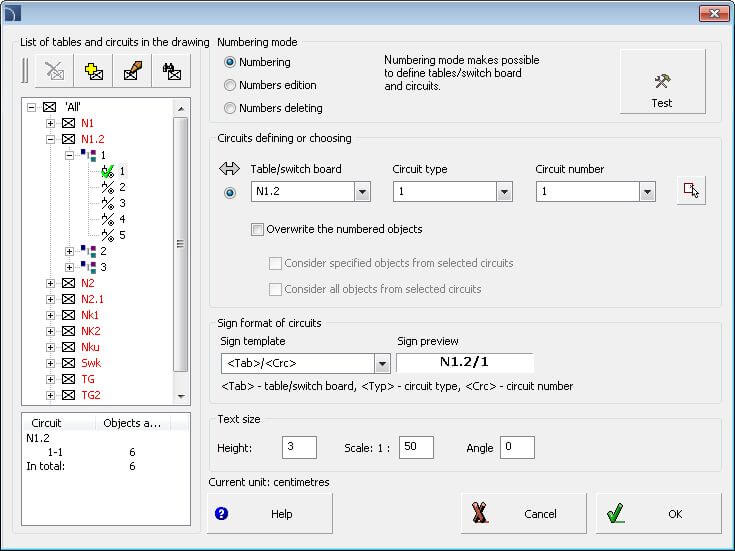Open the Table/switch board dropdown
Image resolution: width=735 pixels, height=551 pixels.
coord(362,191)
